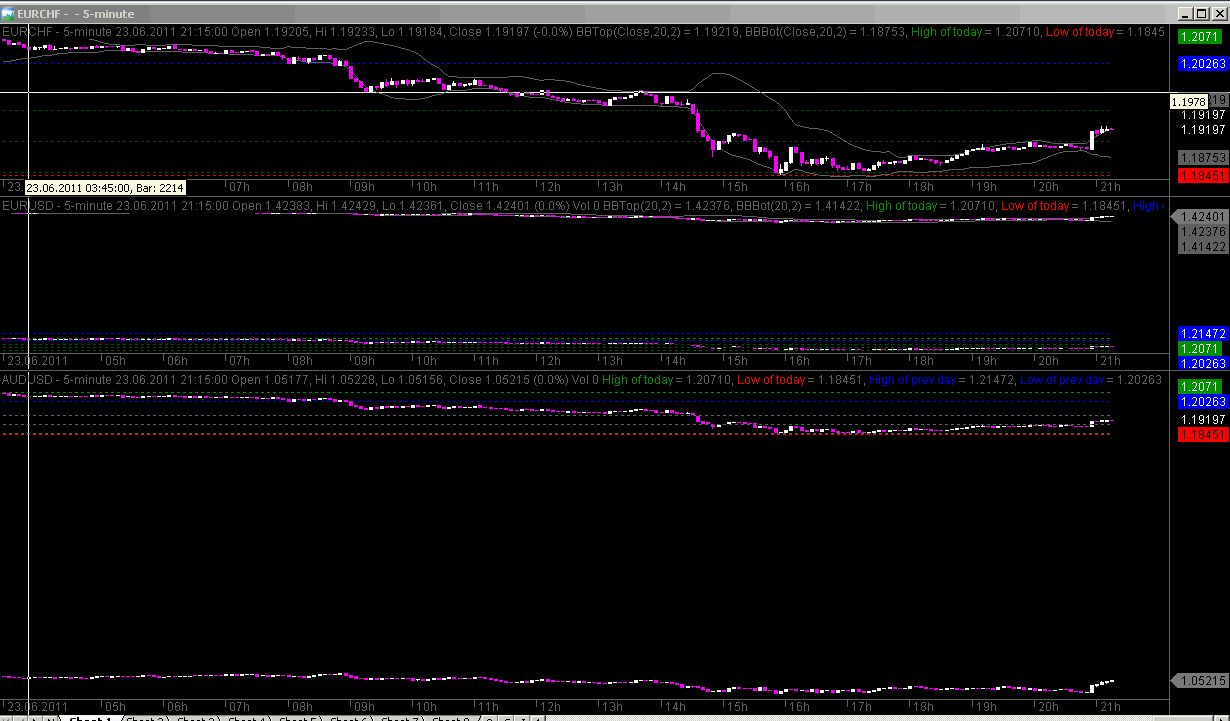Click the 14h time label in EURCHF pane
1230x721 pixels.
(x=676, y=187)
